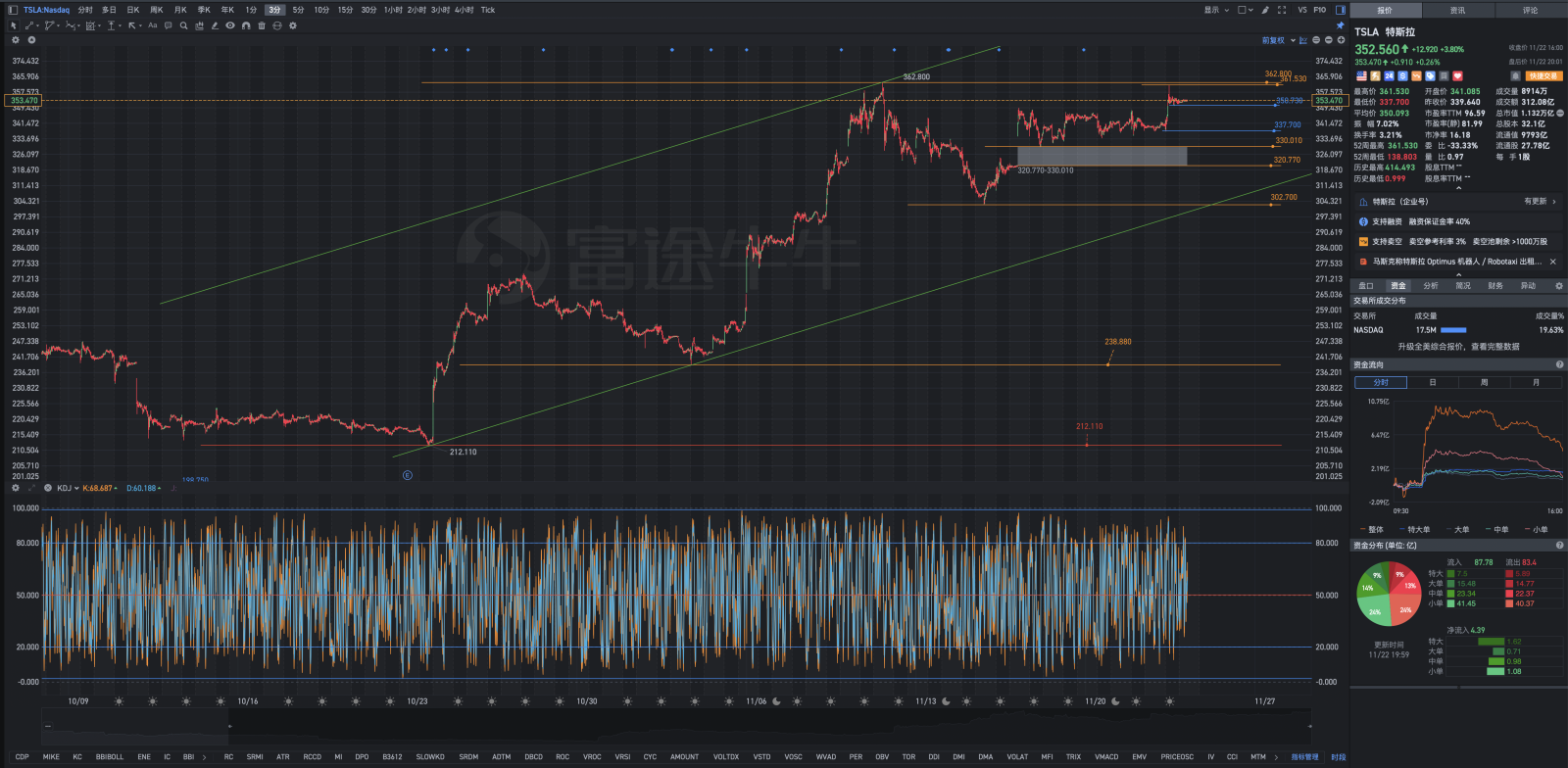This screenshot has height=768, width=1568.
Task: Show help for 资金分布 section
Action: [1559, 546]
